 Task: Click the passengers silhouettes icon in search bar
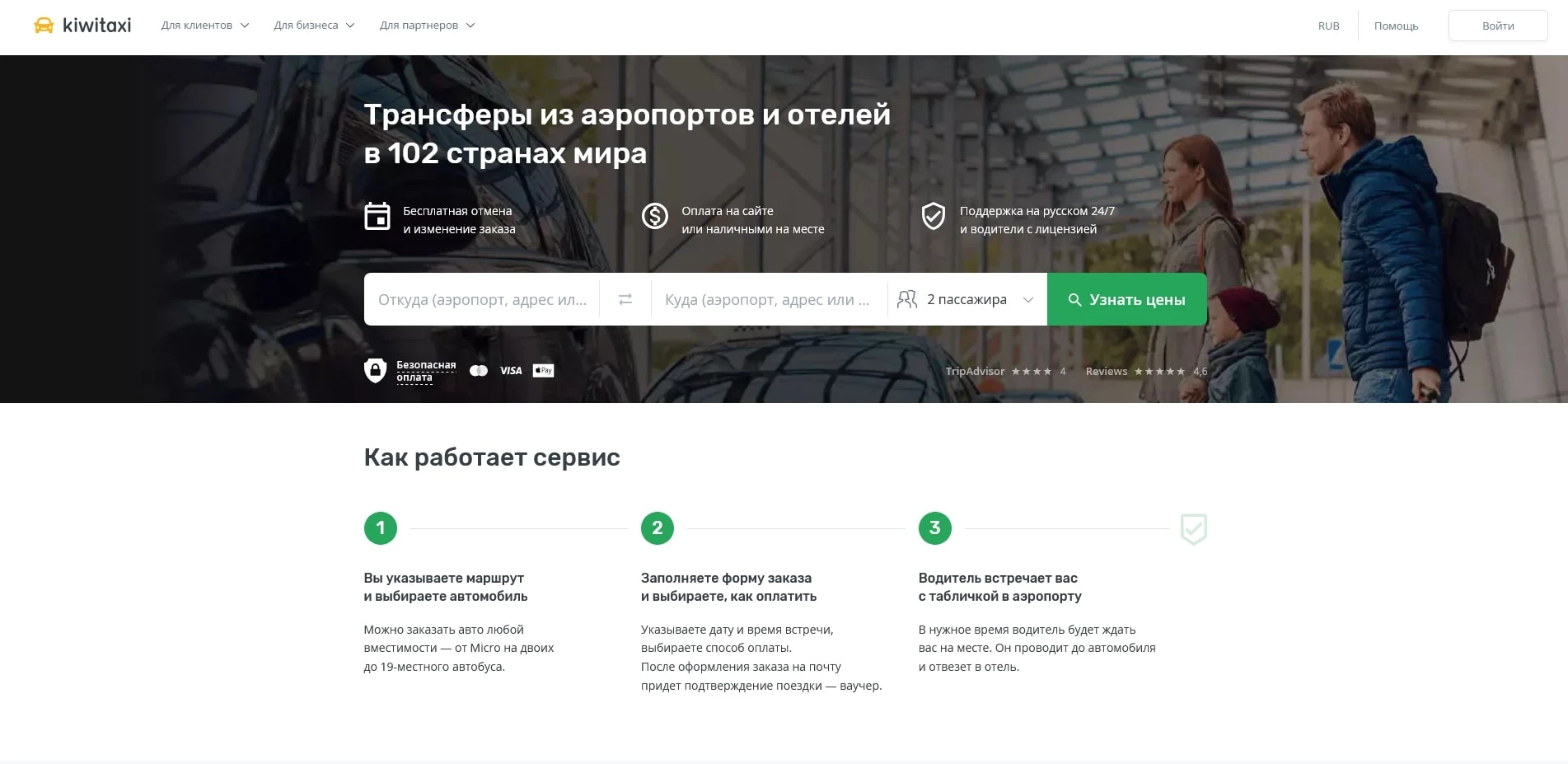tap(907, 299)
